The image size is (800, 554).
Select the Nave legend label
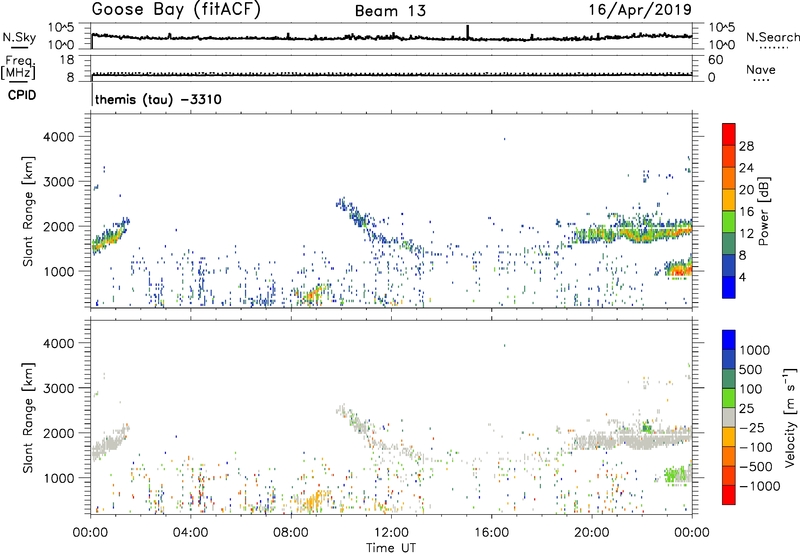point(761,69)
